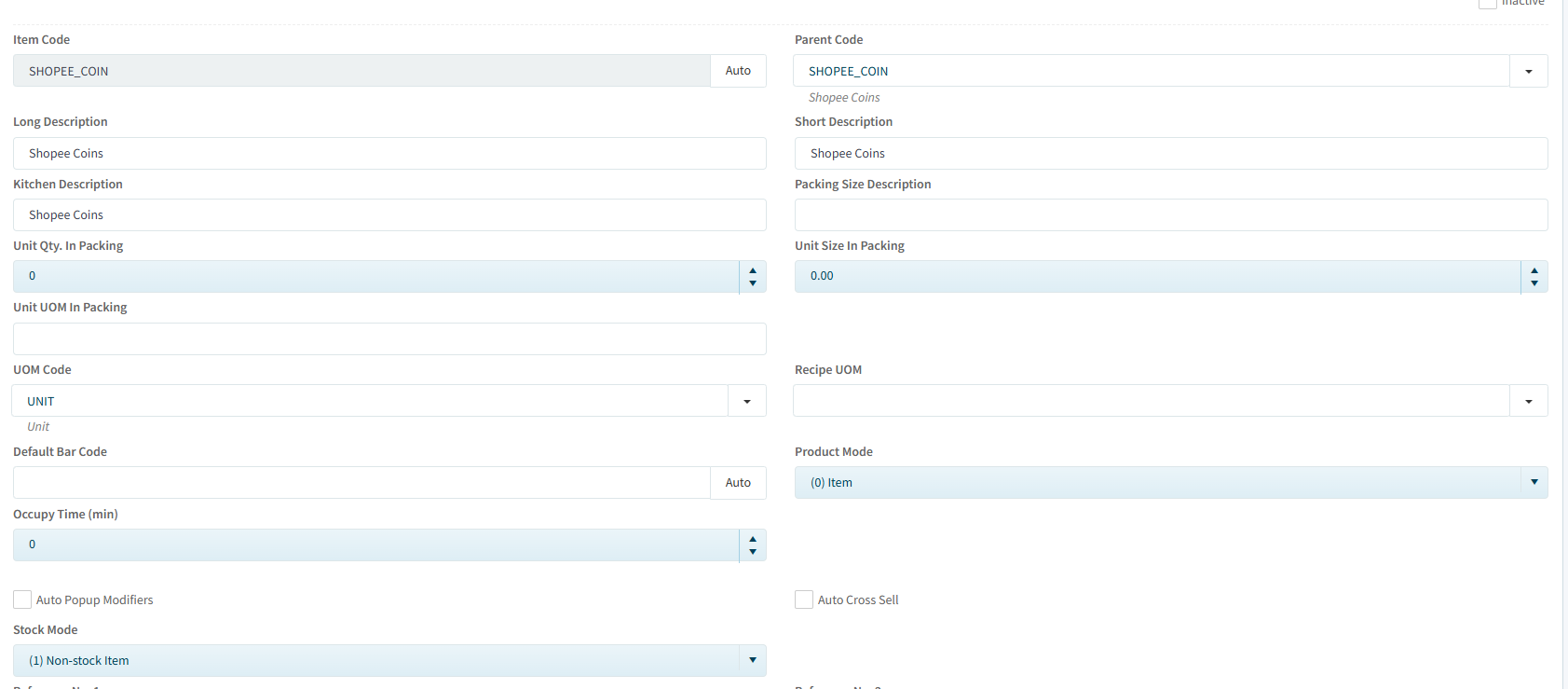Increase Unit Size In Packing with up arrow

pyautogui.click(x=1534, y=270)
